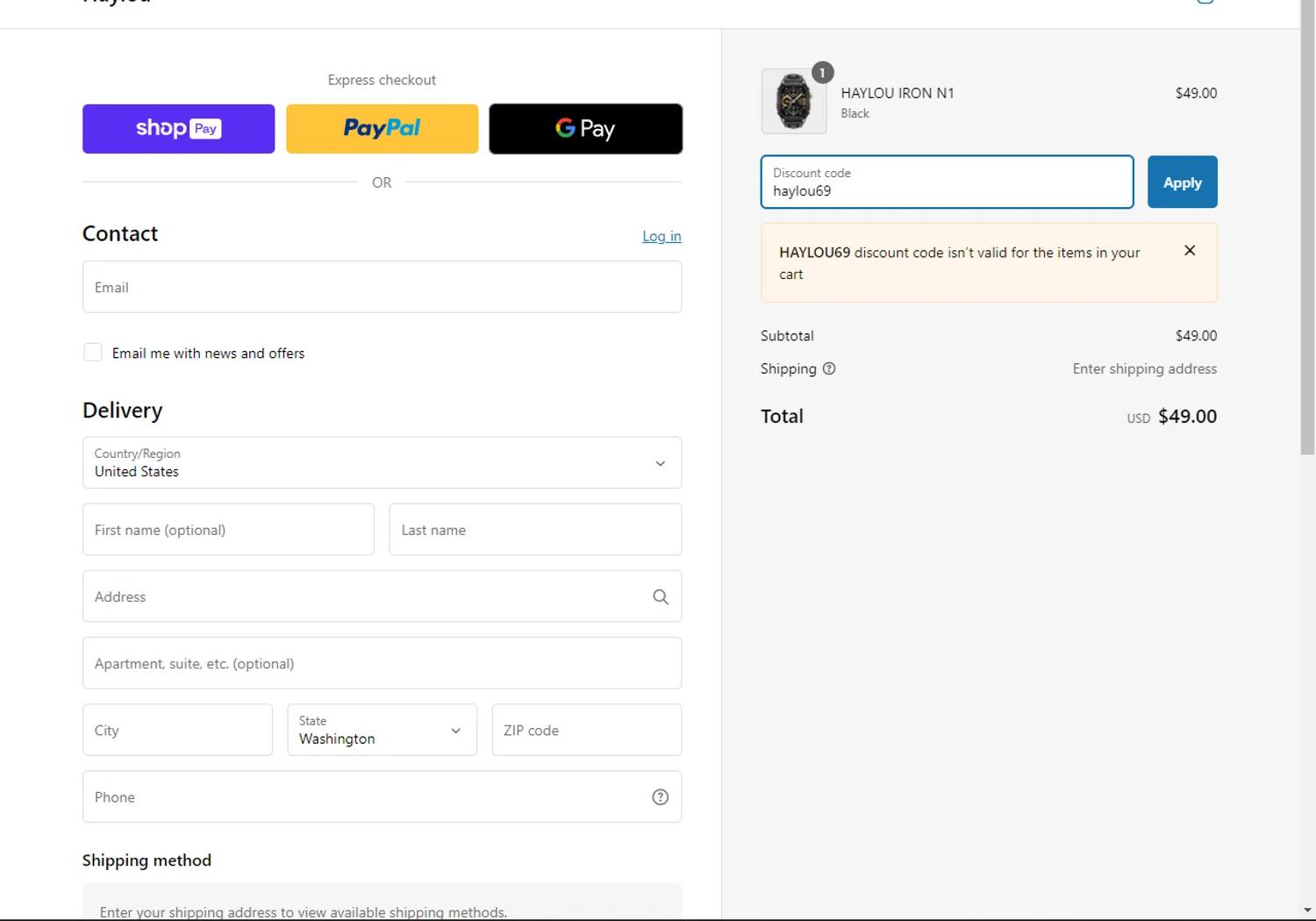Open the Country/Region dropdown

382,463
